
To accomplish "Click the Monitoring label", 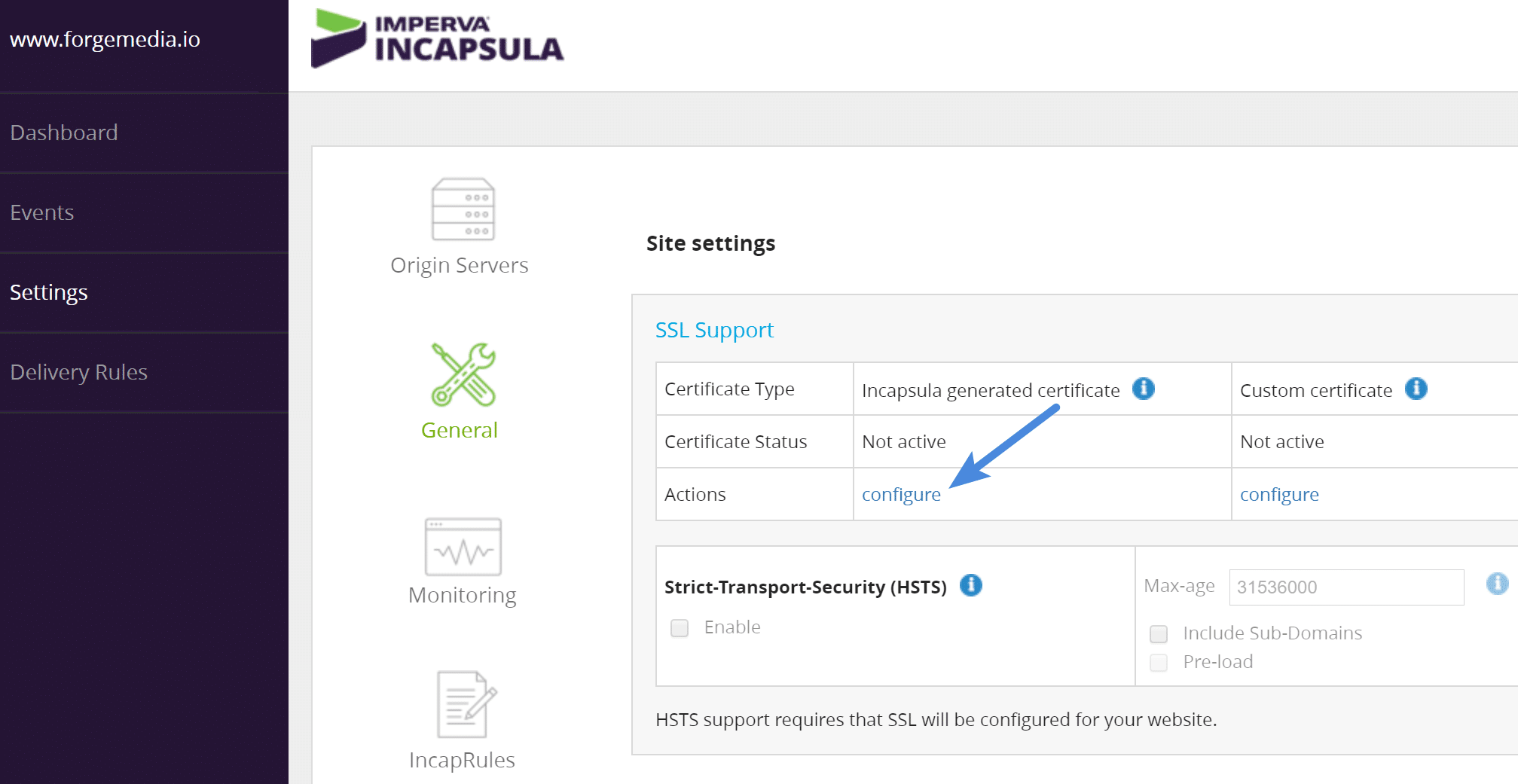I will [x=462, y=595].
